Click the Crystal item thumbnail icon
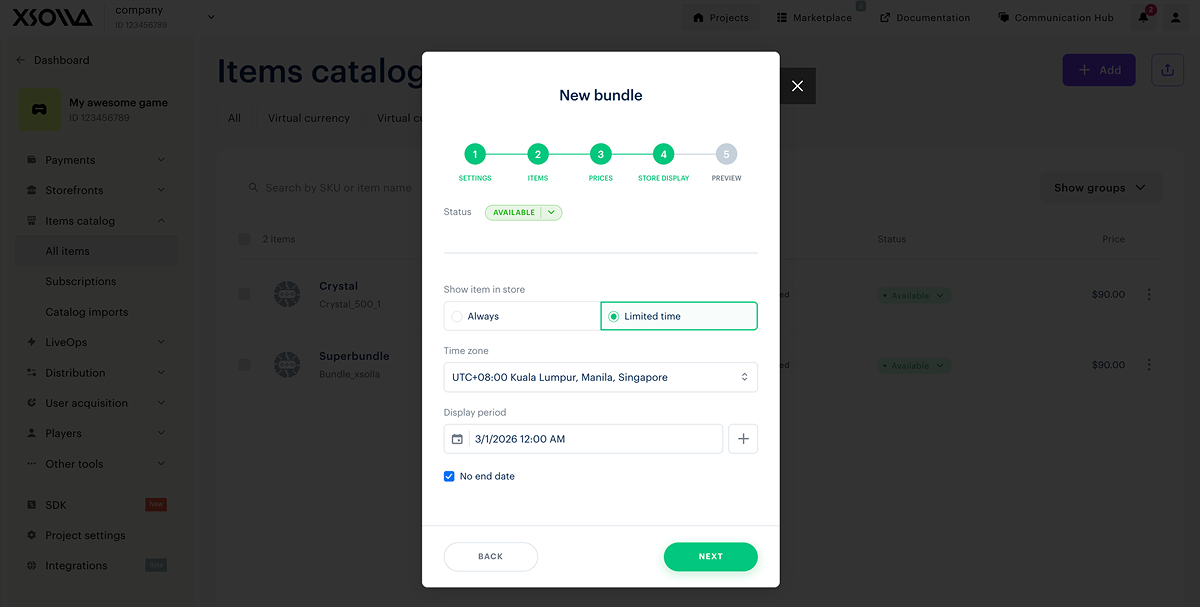The width and height of the screenshot is (1200, 607). pyautogui.click(x=287, y=294)
